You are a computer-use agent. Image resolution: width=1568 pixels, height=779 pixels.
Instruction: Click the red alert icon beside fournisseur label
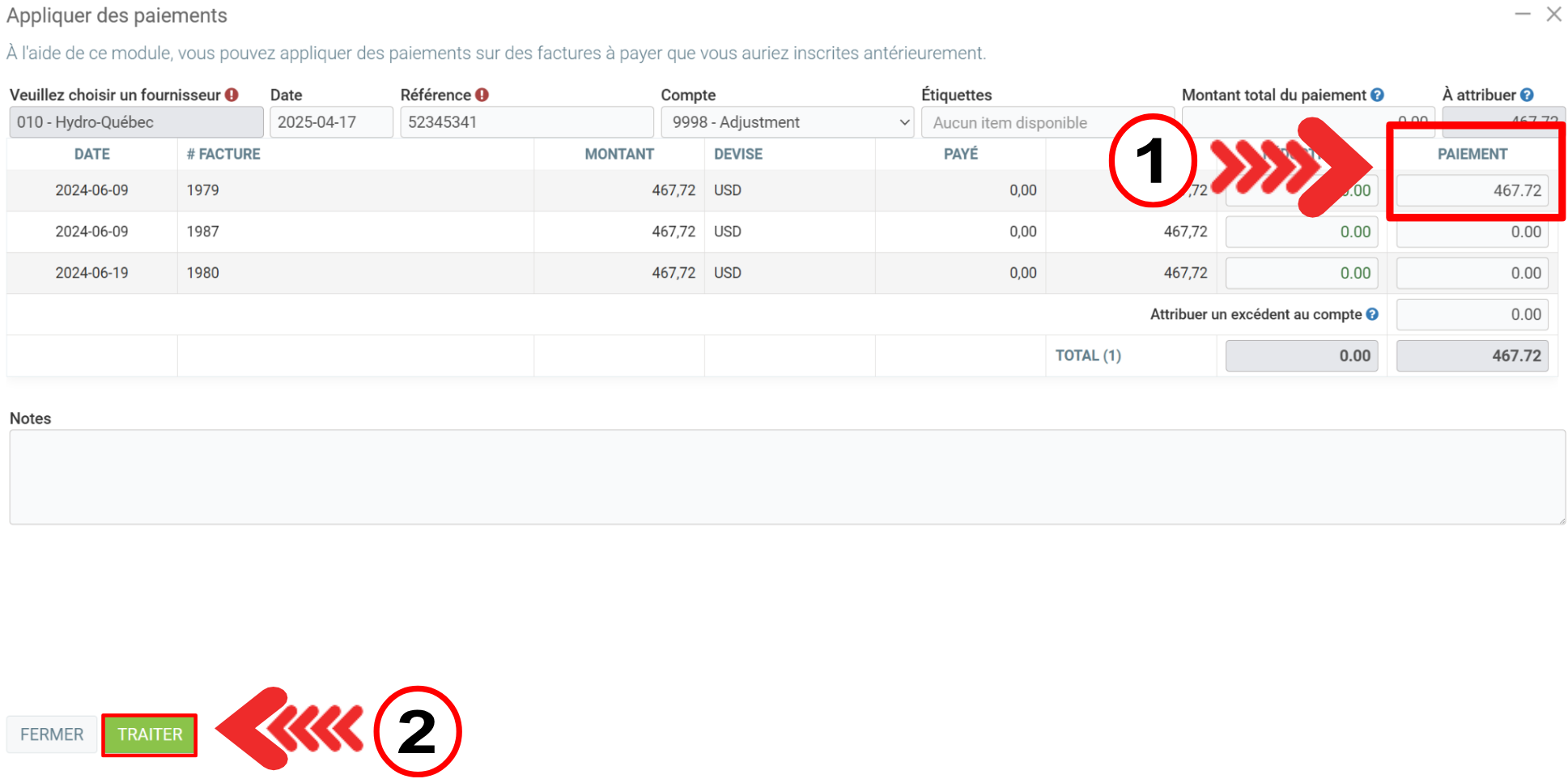232,95
